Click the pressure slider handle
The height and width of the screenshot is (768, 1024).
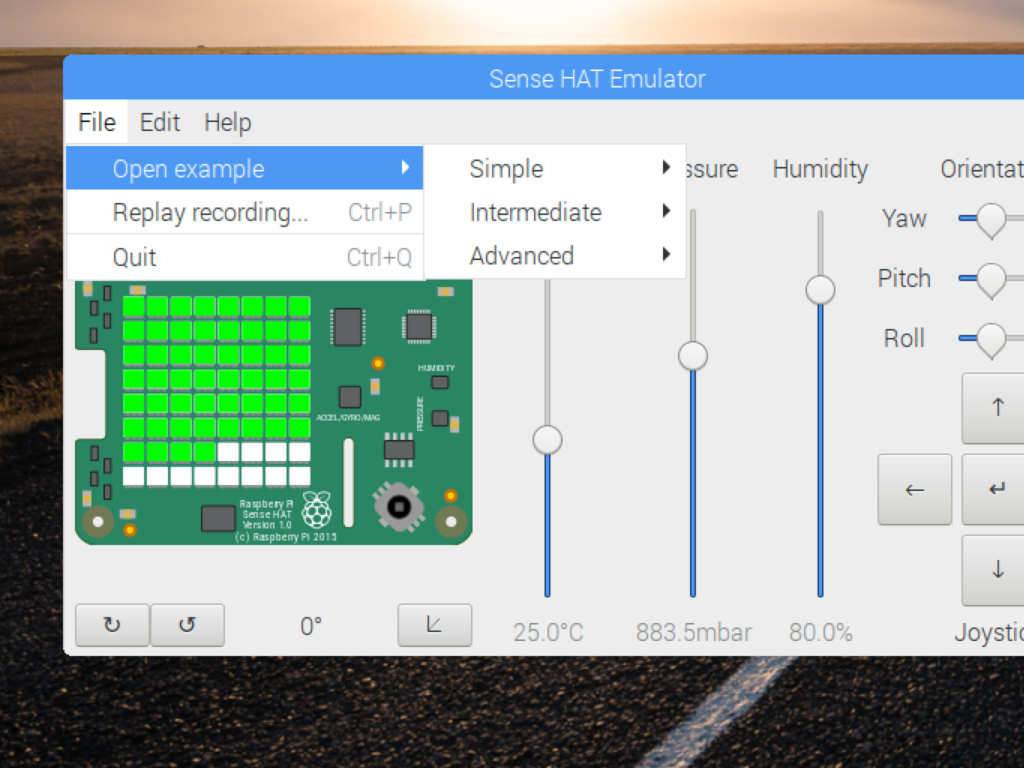693,356
